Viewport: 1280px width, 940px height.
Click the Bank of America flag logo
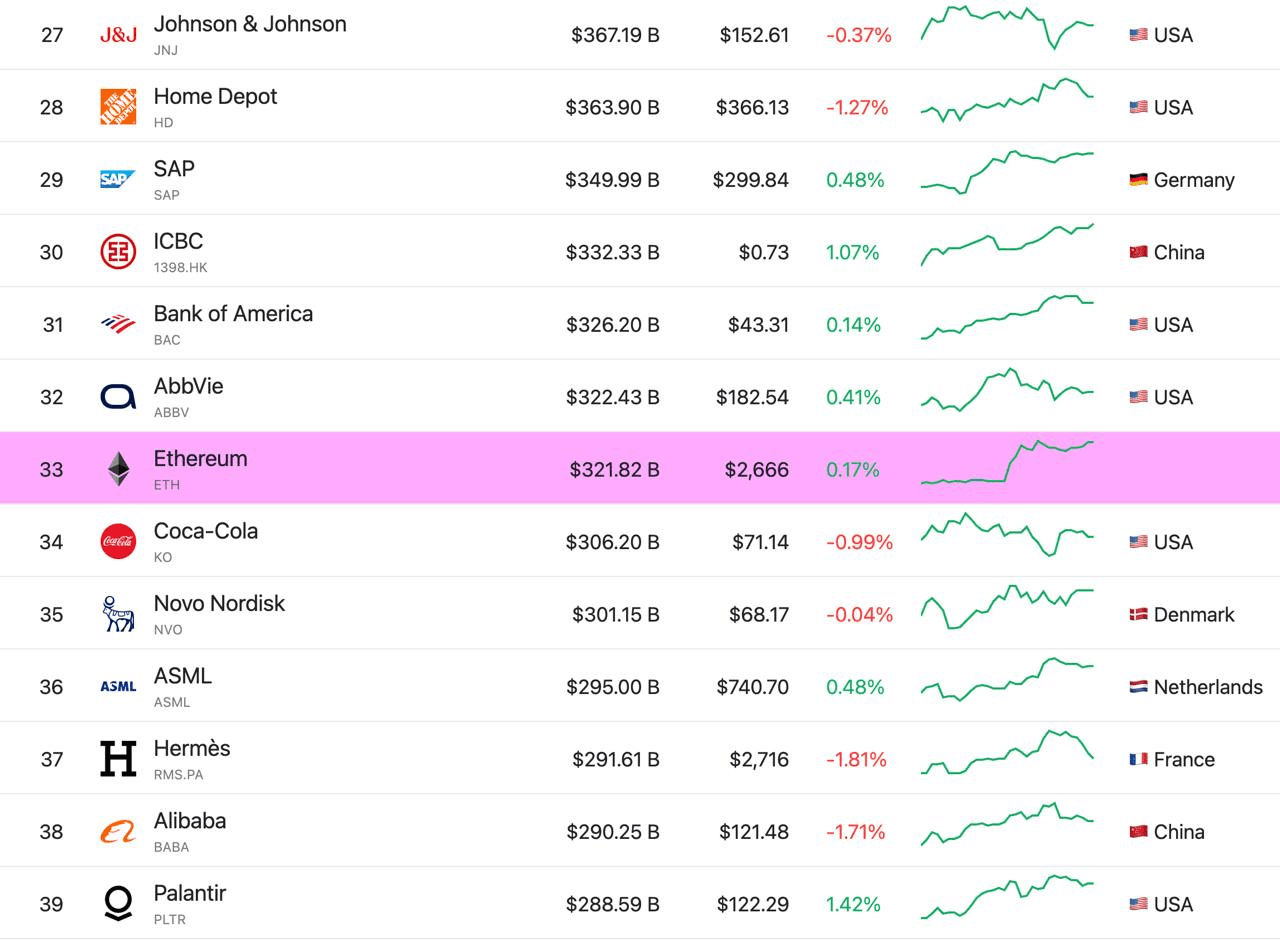click(118, 324)
